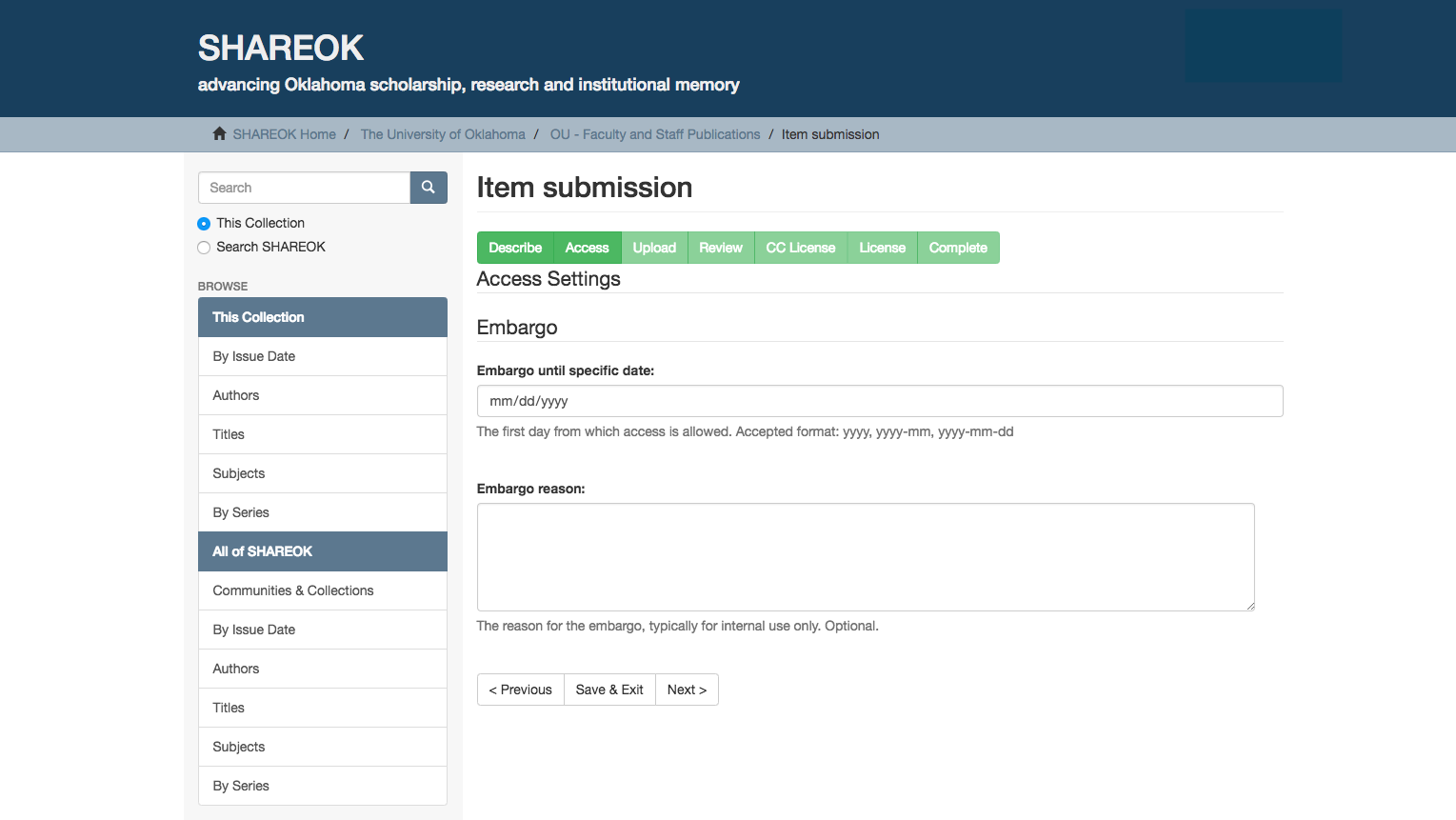Click the SHAREOK site title logo

click(x=281, y=48)
